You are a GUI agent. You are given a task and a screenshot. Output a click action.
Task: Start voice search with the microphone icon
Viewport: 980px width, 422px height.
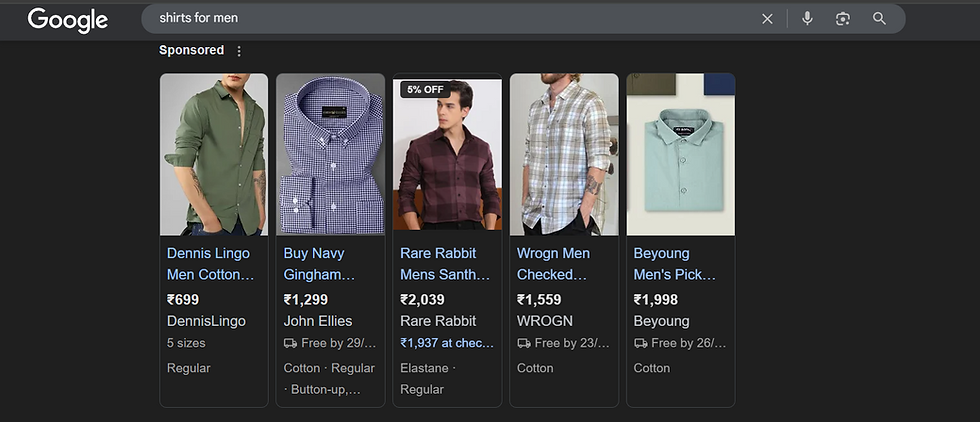click(x=807, y=19)
